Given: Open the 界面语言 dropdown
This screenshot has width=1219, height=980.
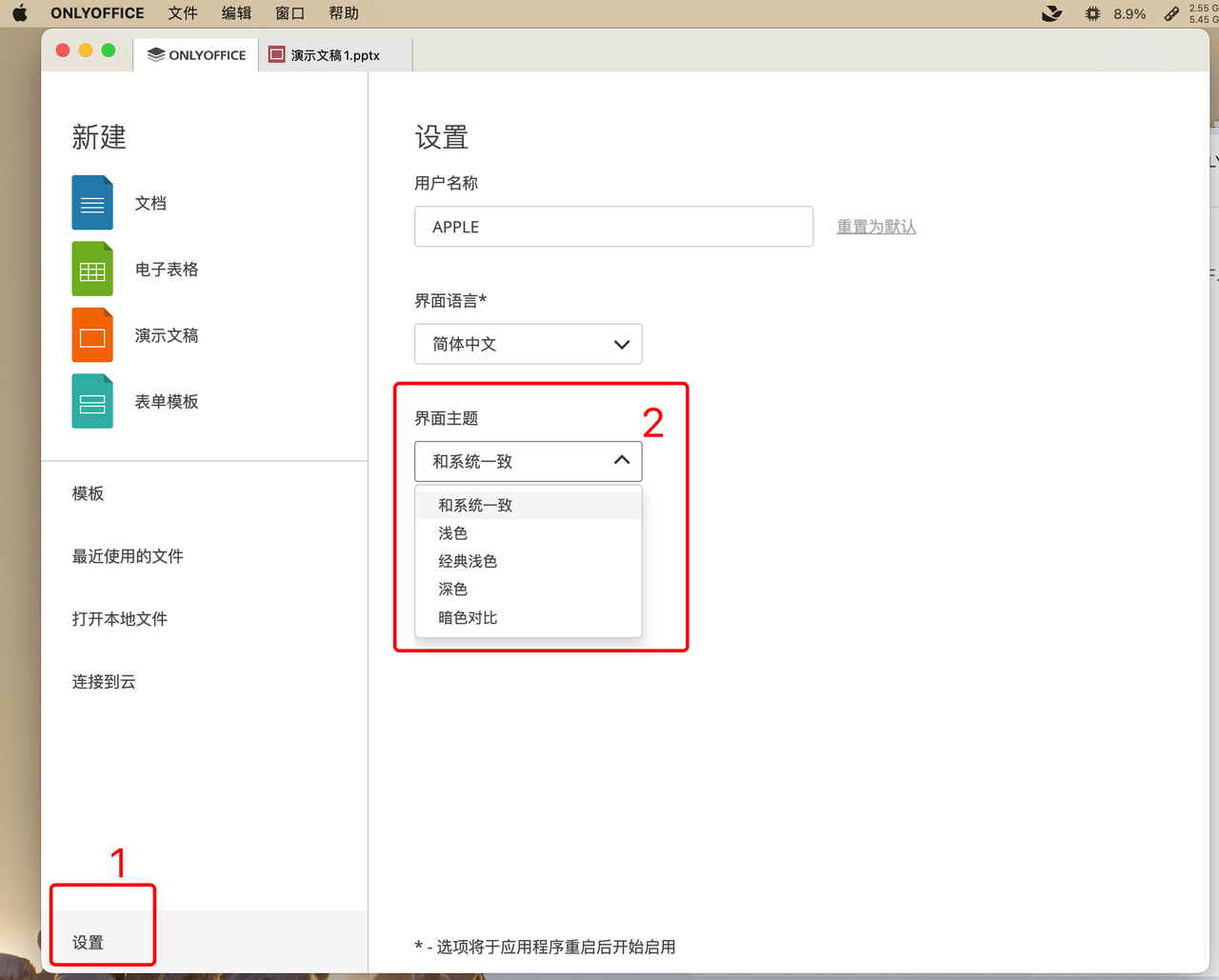Looking at the screenshot, I should 529,344.
